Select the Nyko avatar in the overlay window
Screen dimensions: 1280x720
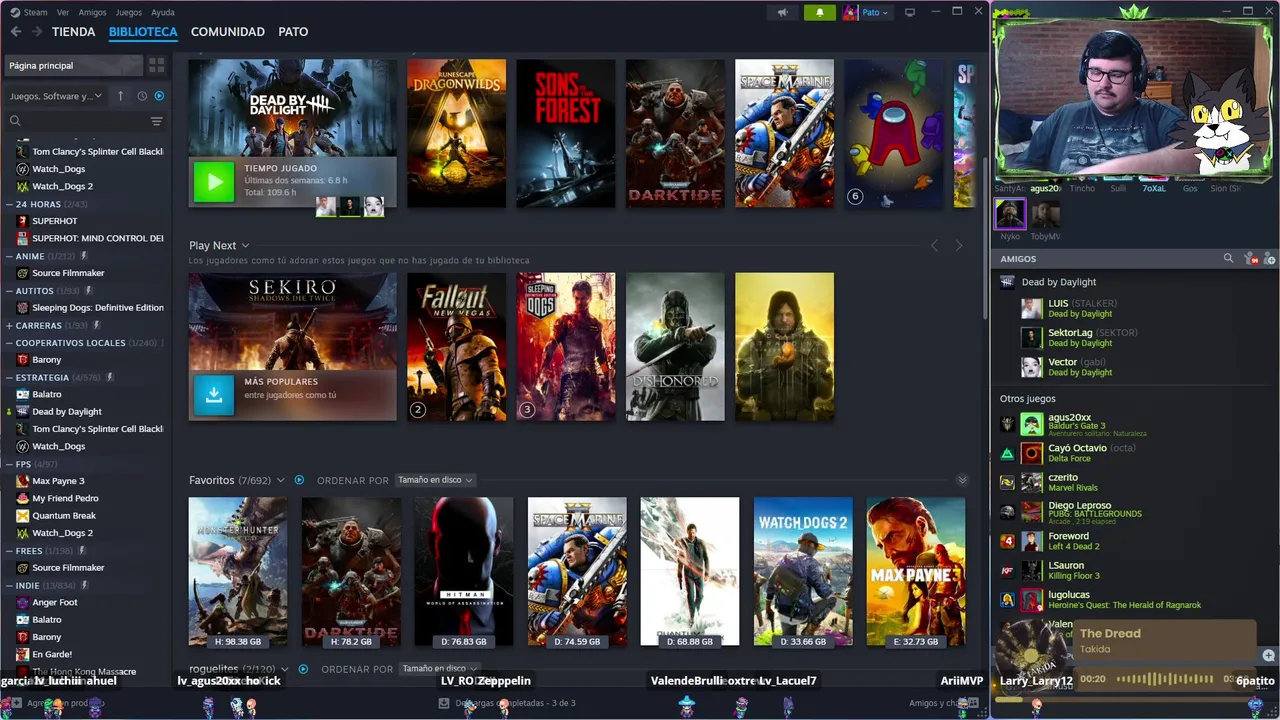pyautogui.click(x=1010, y=214)
